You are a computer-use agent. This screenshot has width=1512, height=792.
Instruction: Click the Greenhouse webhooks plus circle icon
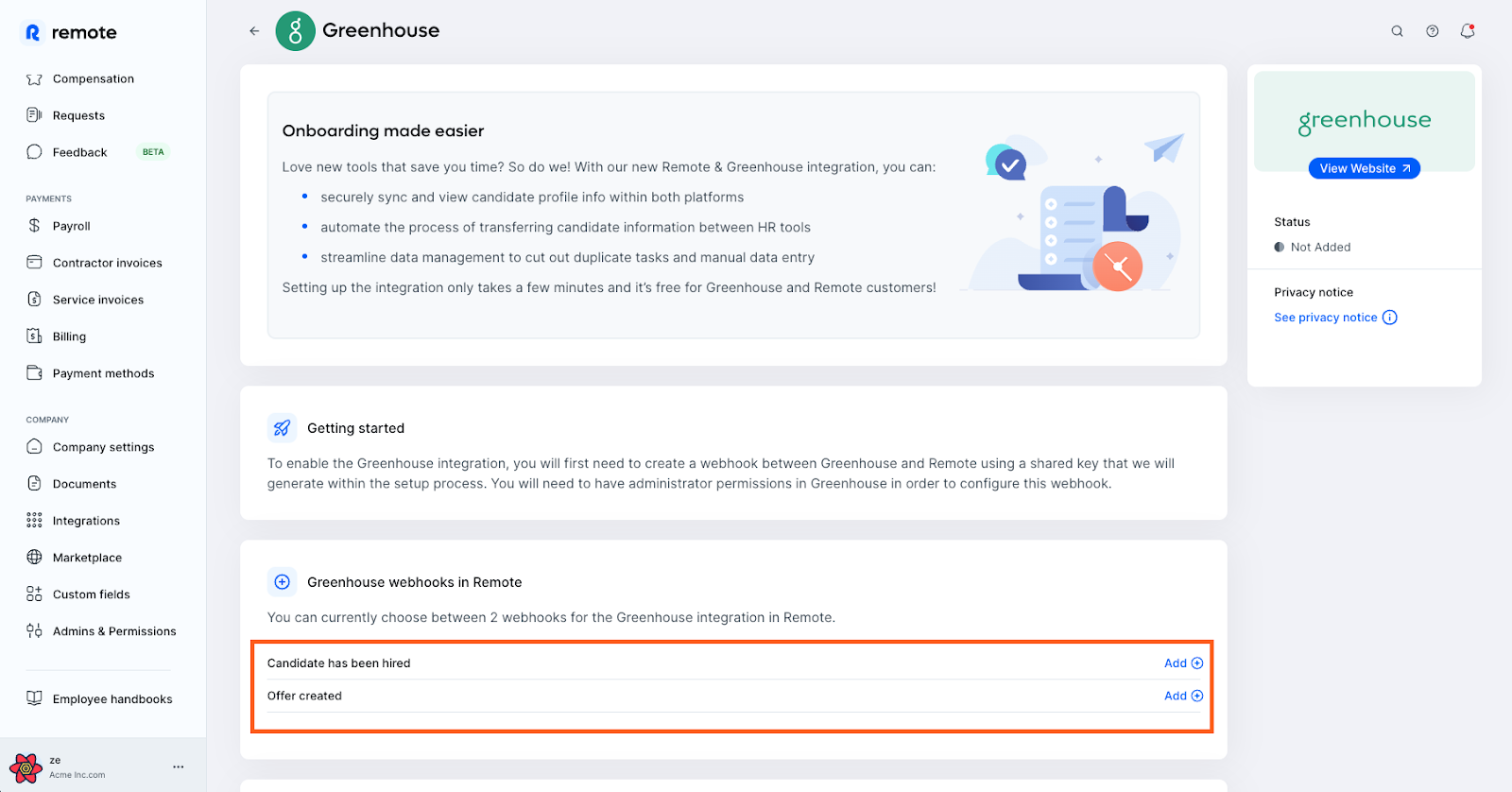tap(282, 582)
